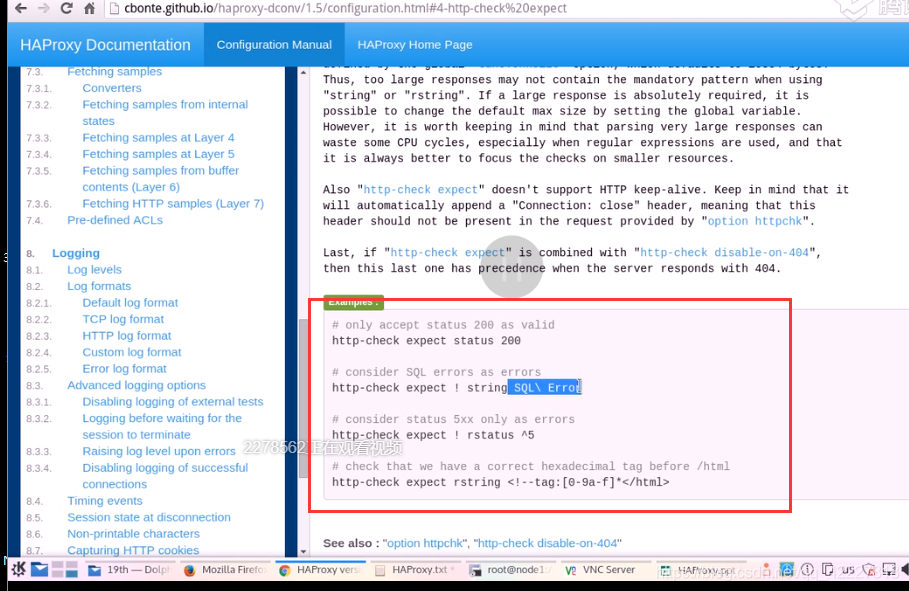The image size is (909, 591).
Task: Click the VNC Server icon in the taskbar
Action: (x=570, y=570)
